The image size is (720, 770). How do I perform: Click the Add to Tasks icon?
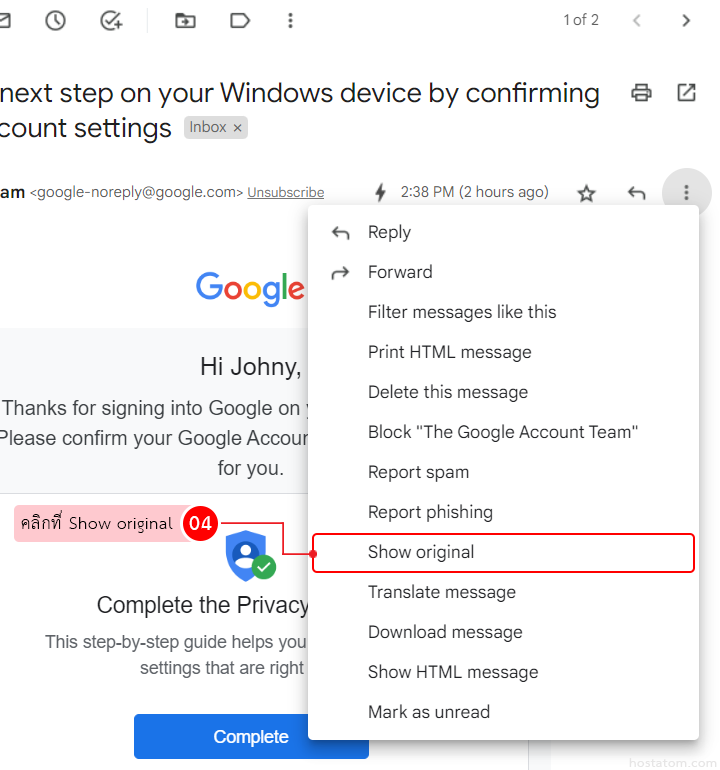click(x=112, y=20)
